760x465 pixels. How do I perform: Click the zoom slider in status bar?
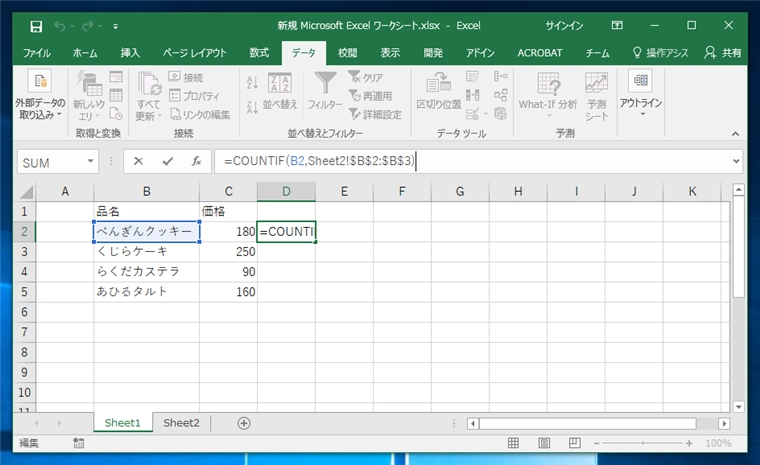click(x=643, y=443)
